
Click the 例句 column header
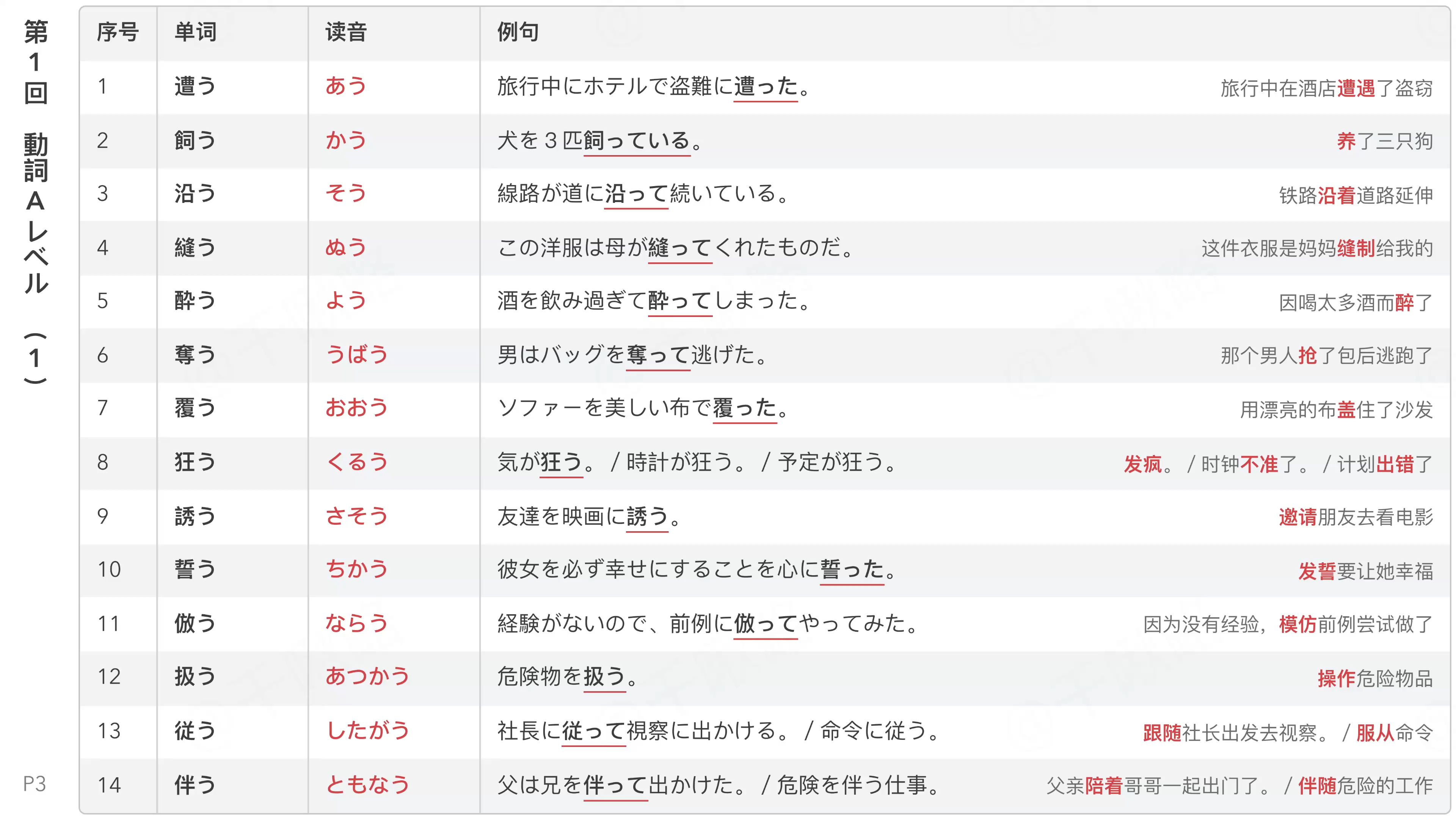pyautogui.click(x=518, y=32)
